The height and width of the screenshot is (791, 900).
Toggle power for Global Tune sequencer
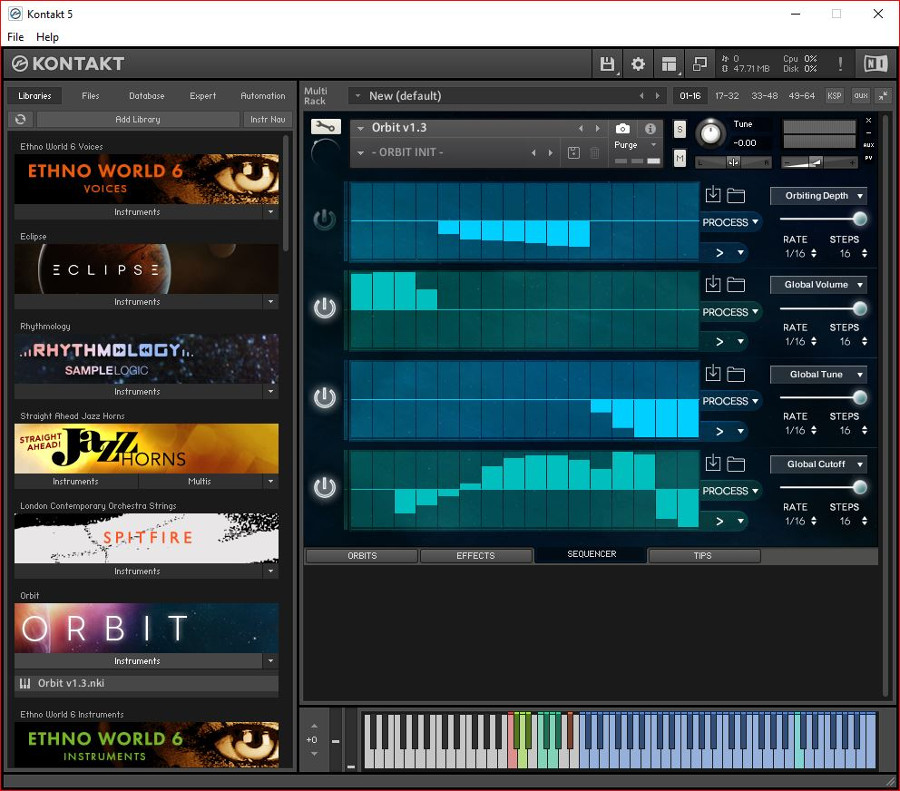pos(324,398)
